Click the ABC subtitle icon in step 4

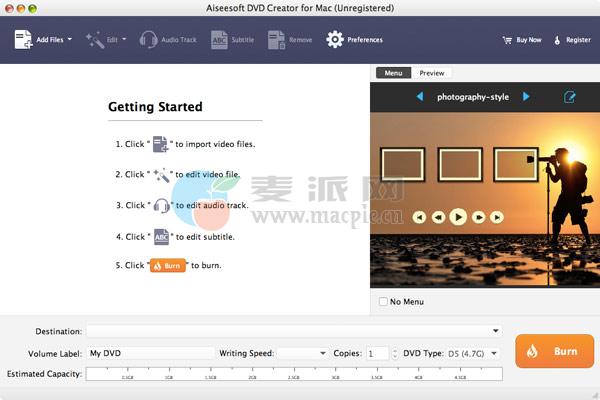tap(161, 237)
